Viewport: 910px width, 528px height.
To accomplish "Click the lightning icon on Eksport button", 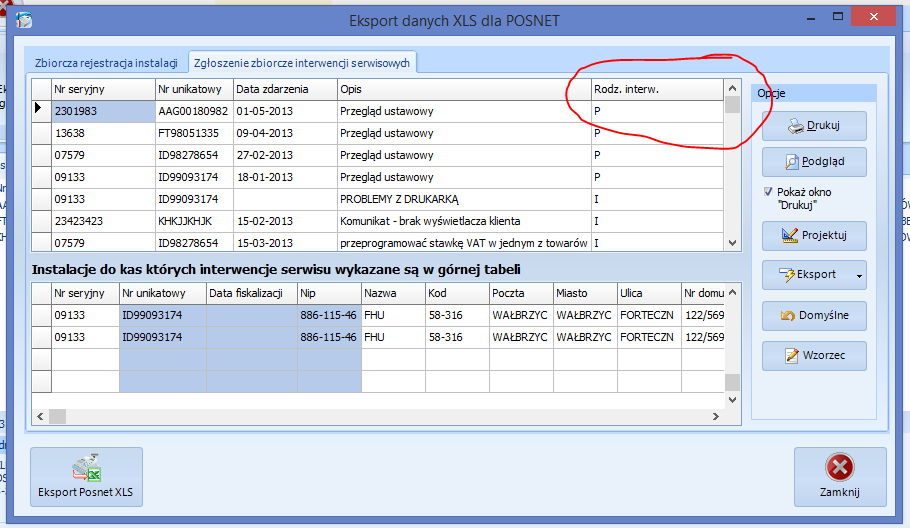I will pos(787,274).
